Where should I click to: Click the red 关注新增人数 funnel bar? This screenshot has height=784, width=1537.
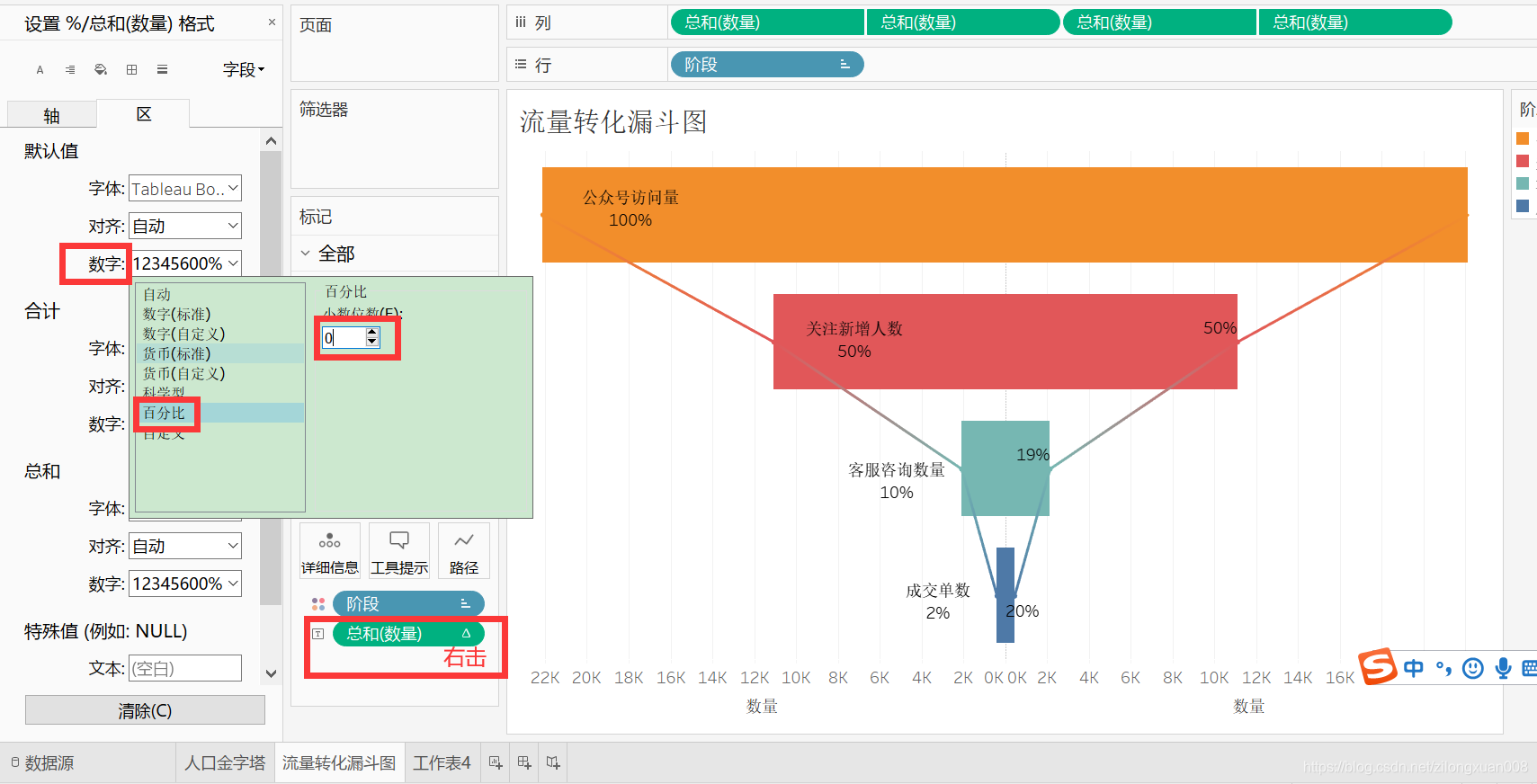tap(1005, 342)
